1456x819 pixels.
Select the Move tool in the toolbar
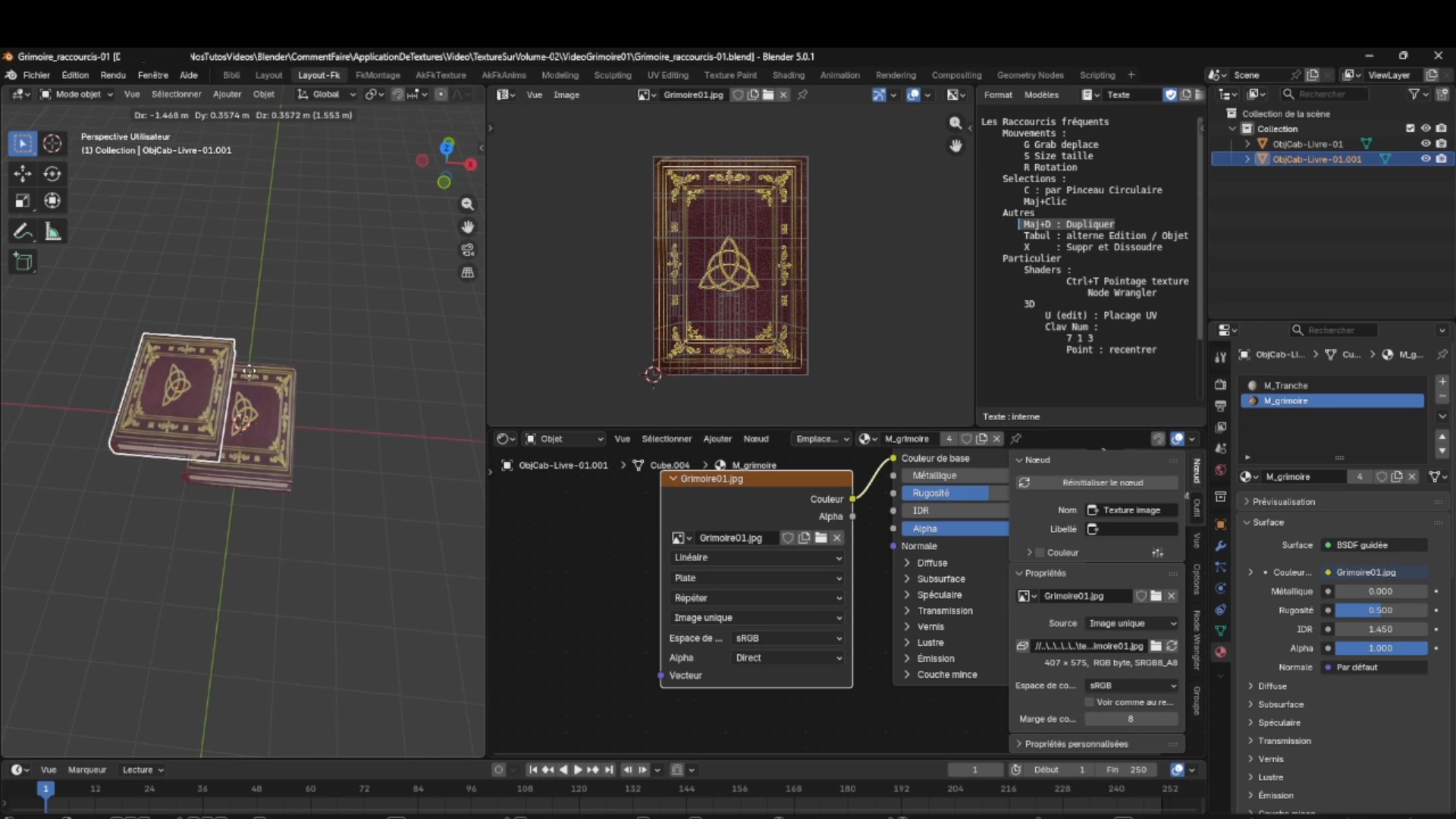click(x=22, y=174)
